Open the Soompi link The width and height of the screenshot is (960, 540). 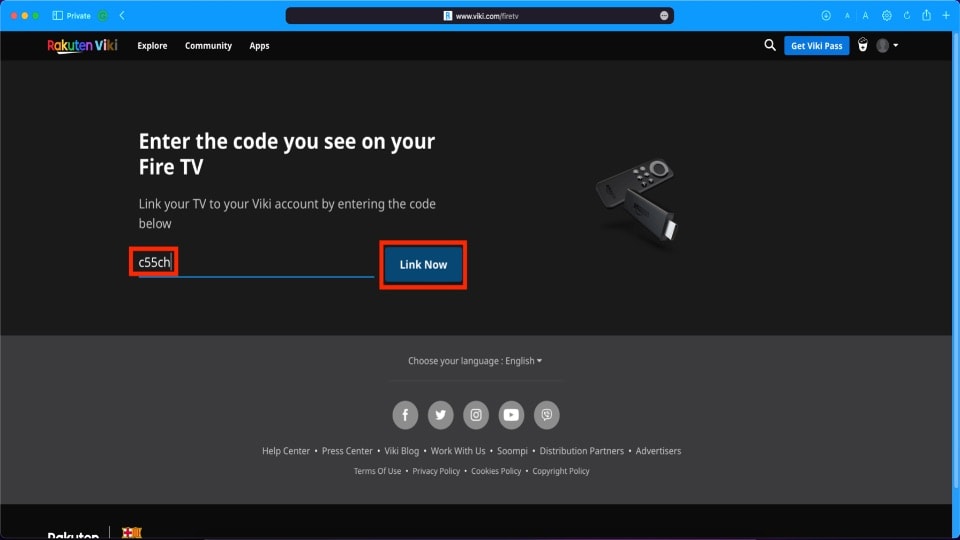512,451
